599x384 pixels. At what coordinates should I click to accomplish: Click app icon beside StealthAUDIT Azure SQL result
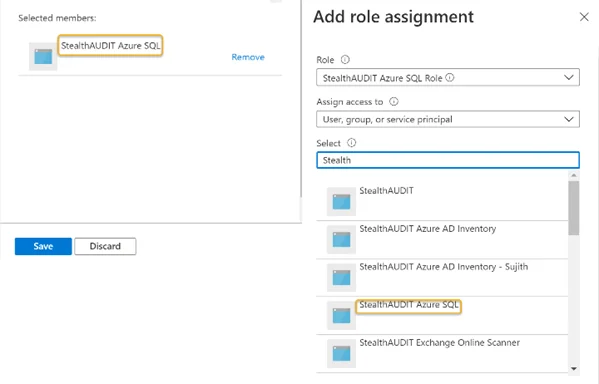[341, 316]
